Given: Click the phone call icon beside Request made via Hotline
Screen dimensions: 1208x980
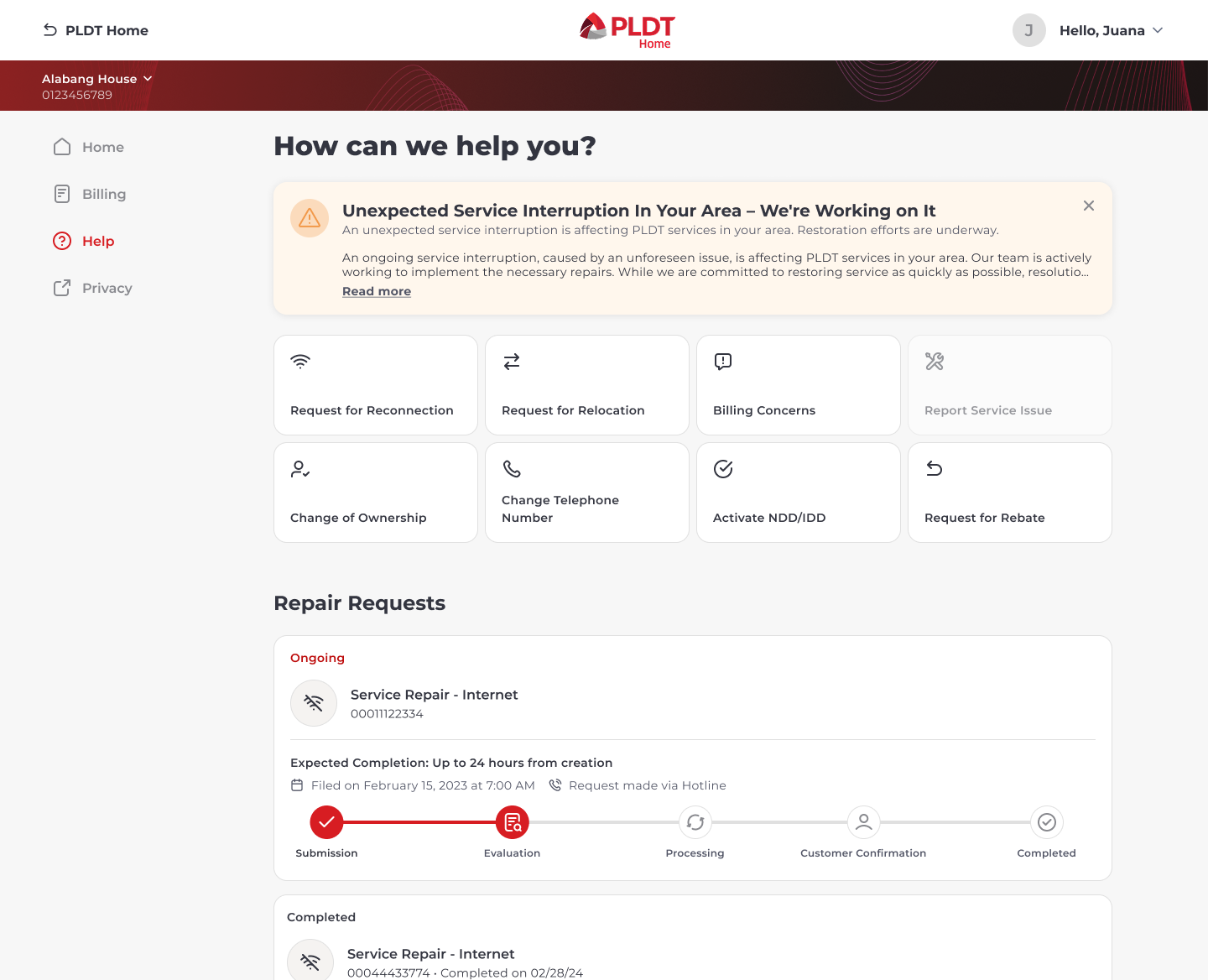Looking at the screenshot, I should [555, 785].
